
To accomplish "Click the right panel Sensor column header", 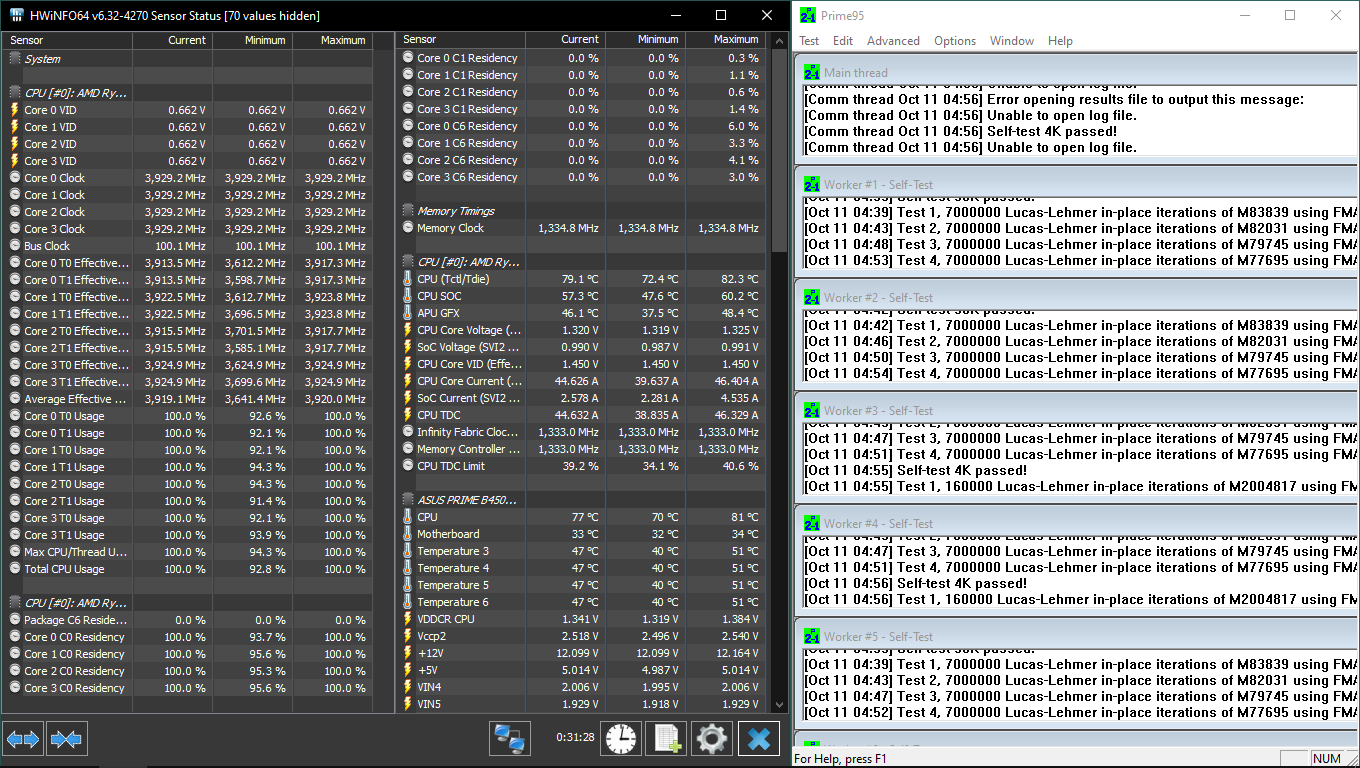I will 461,40.
